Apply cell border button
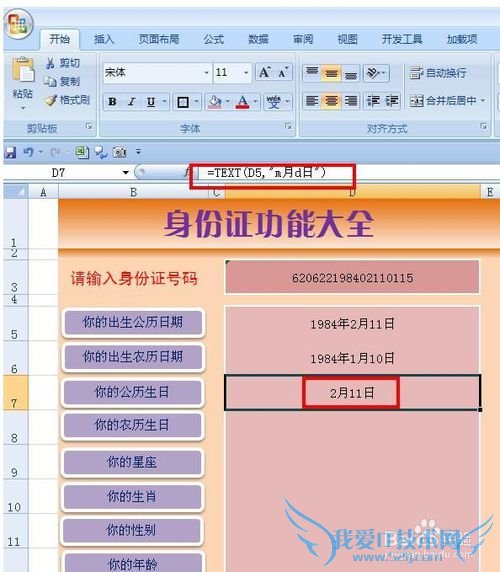This screenshot has width=500, height=572. click(183, 102)
